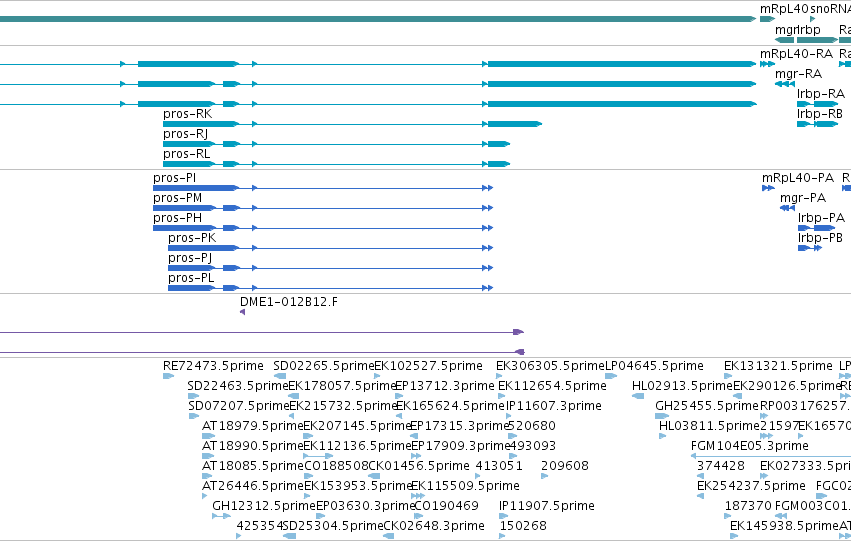This screenshot has height=541, width=851.
Task: Click the pros-PI protein label
Action: [175, 178]
